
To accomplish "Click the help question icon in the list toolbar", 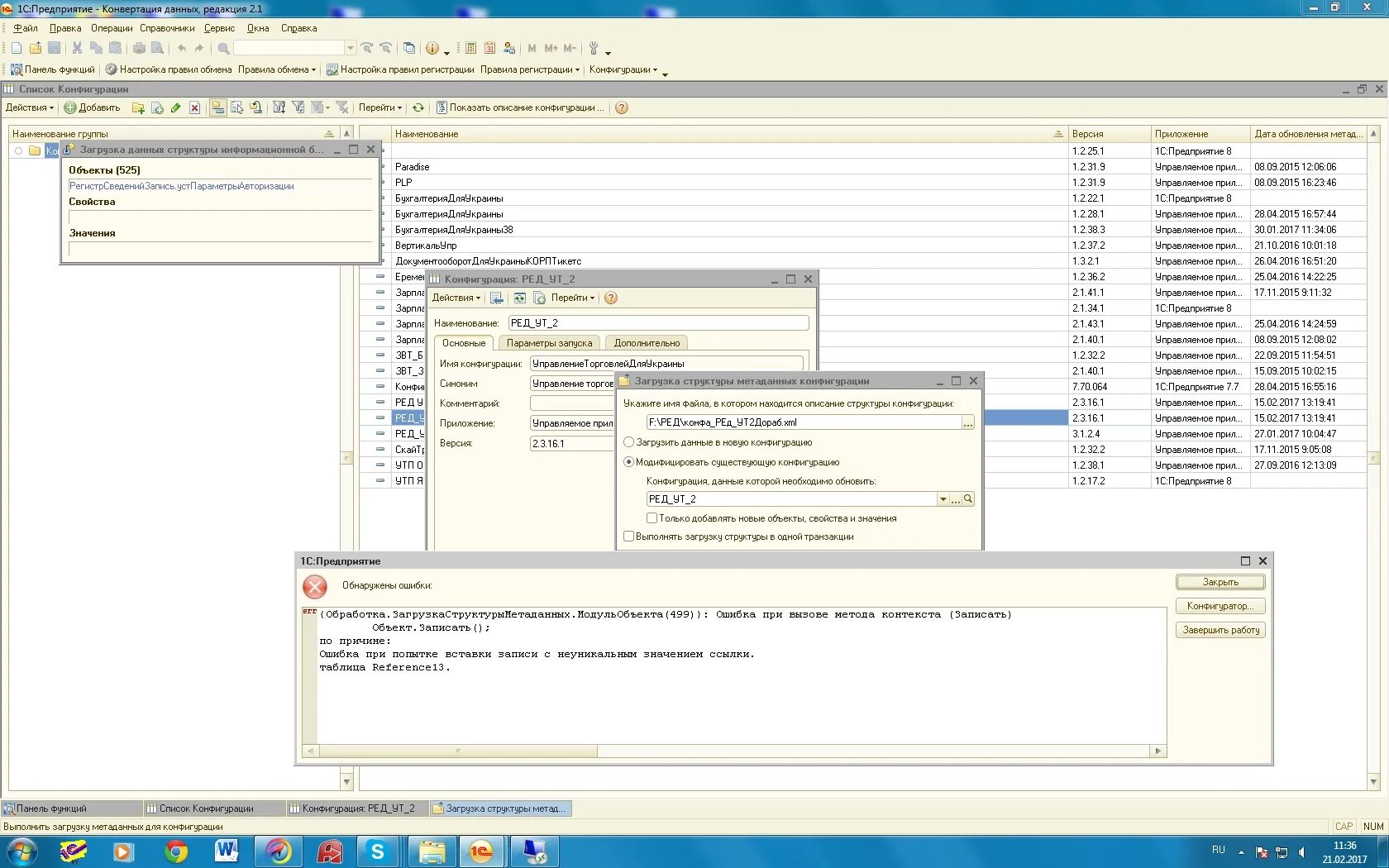I will click(622, 107).
